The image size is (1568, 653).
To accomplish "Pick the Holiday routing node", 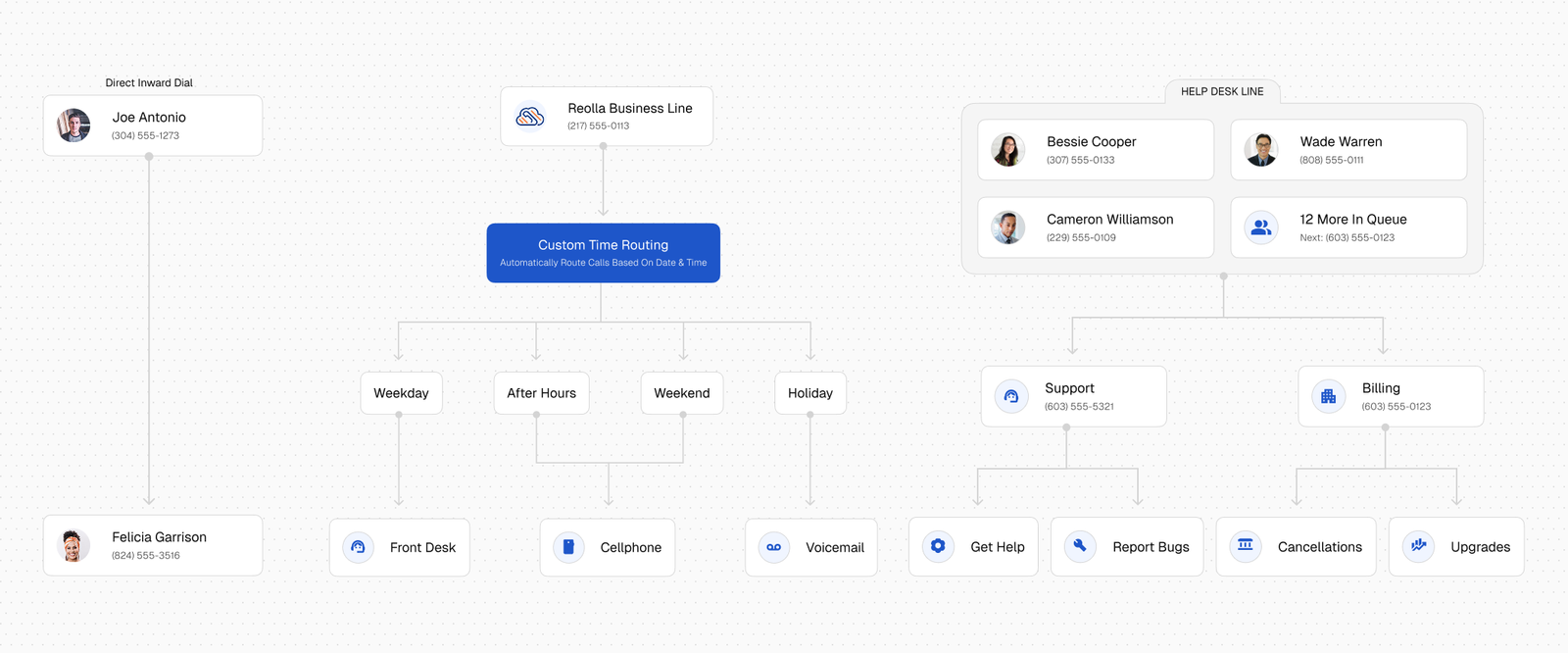I will pyautogui.click(x=809, y=393).
